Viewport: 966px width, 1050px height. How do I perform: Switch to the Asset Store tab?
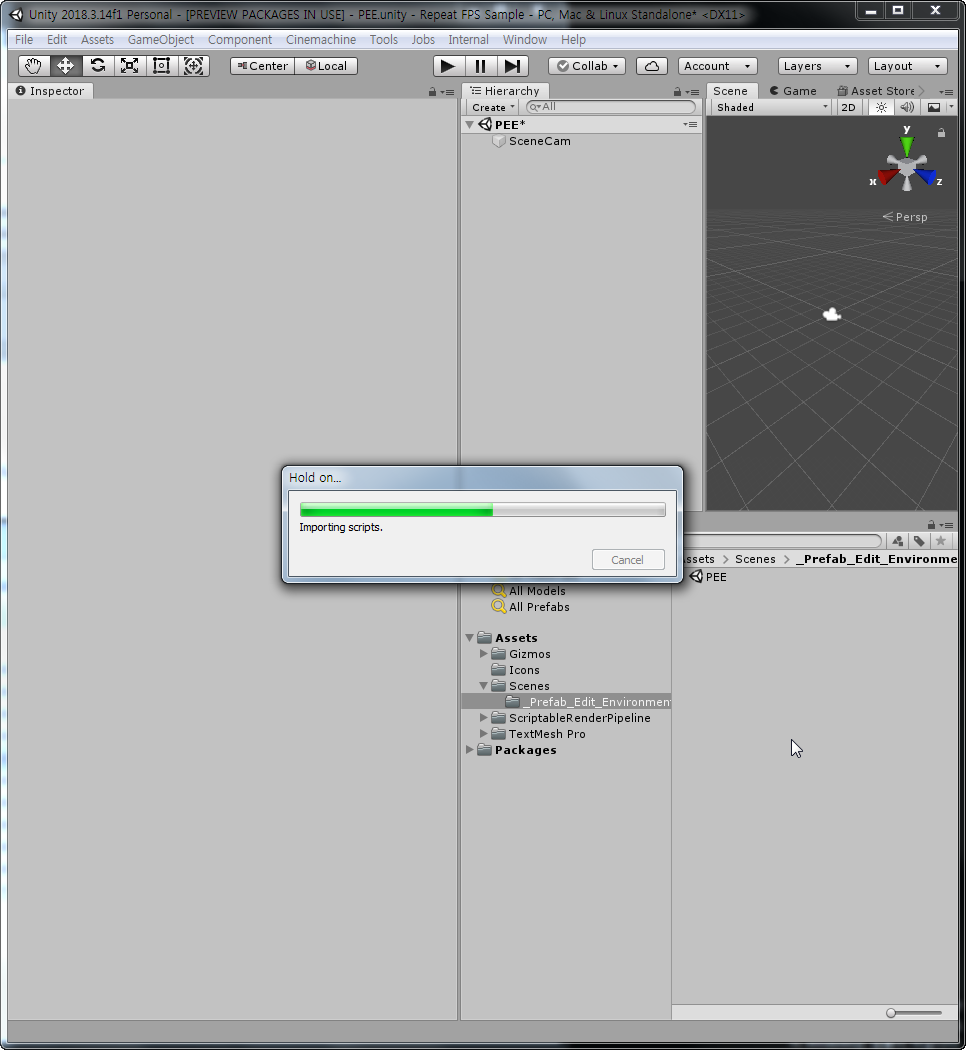click(876, 91)
